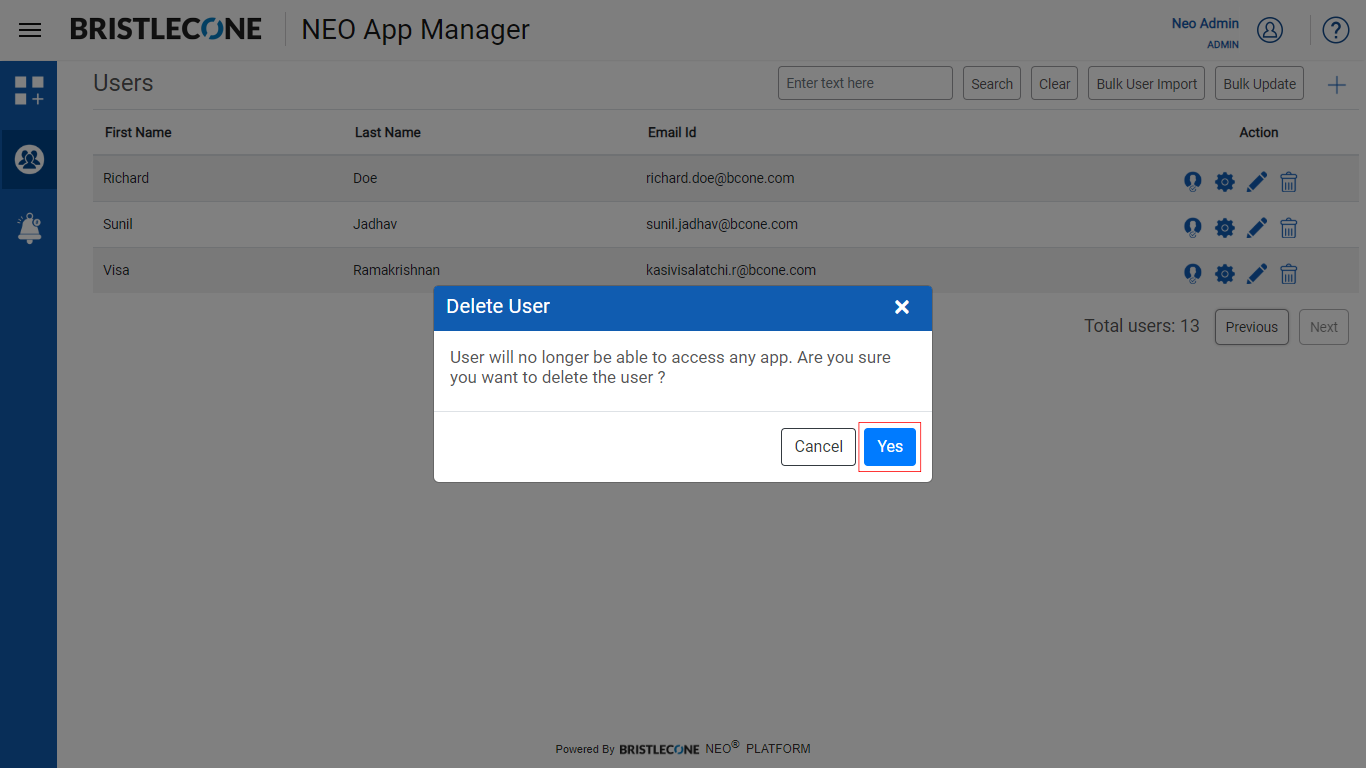Click the 'Delete User' dialog title
Screen dimensions: 1366x768
(498, 306)
